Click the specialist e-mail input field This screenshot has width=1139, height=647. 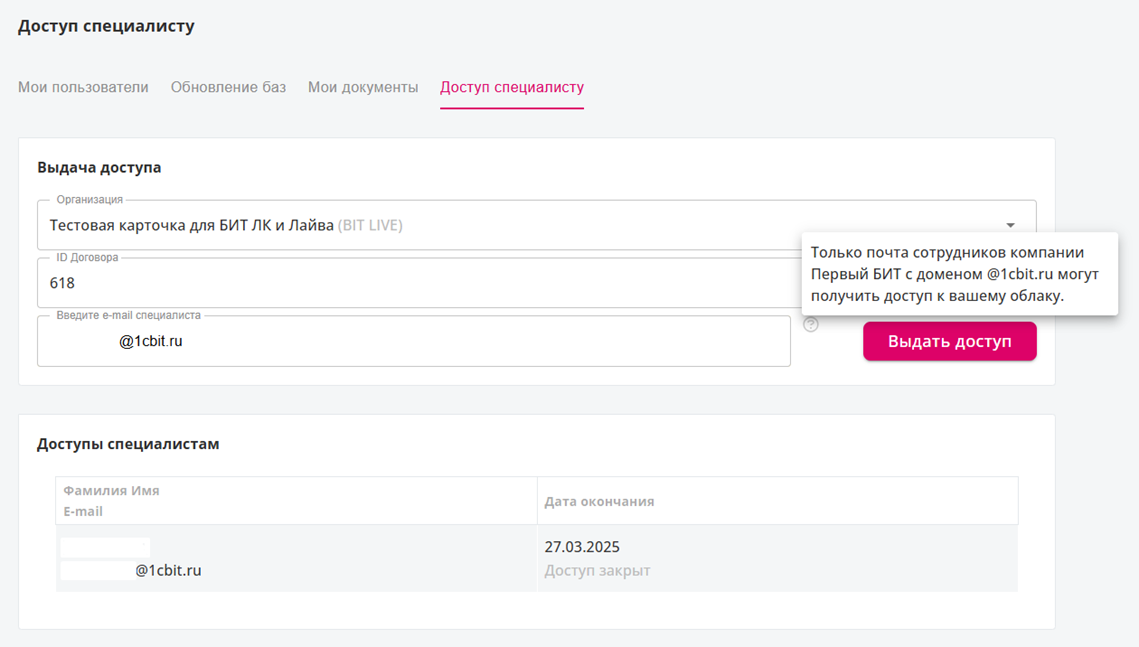point(414,341)
